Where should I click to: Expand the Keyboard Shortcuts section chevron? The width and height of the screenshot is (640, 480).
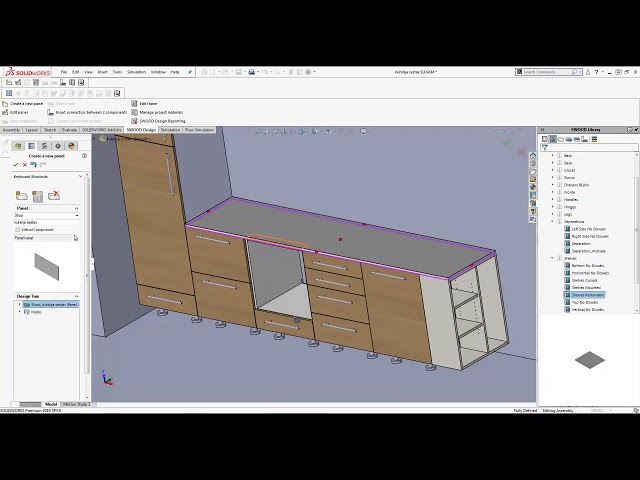(80, 176)
